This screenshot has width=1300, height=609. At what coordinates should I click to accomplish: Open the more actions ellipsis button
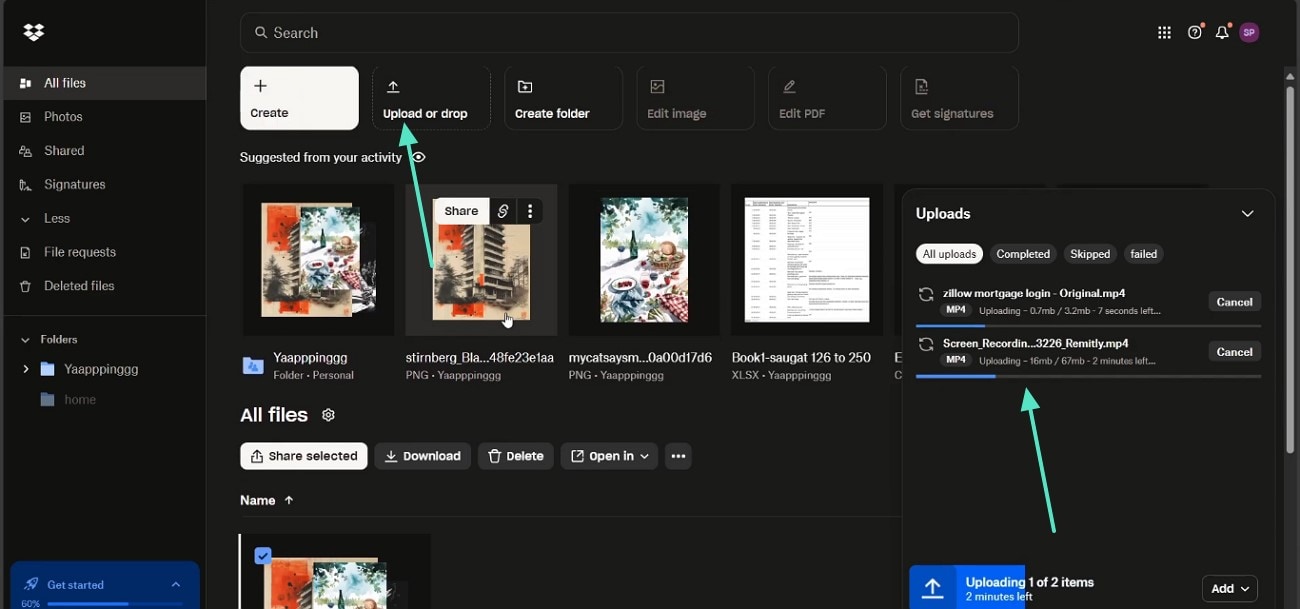[678, 456]
